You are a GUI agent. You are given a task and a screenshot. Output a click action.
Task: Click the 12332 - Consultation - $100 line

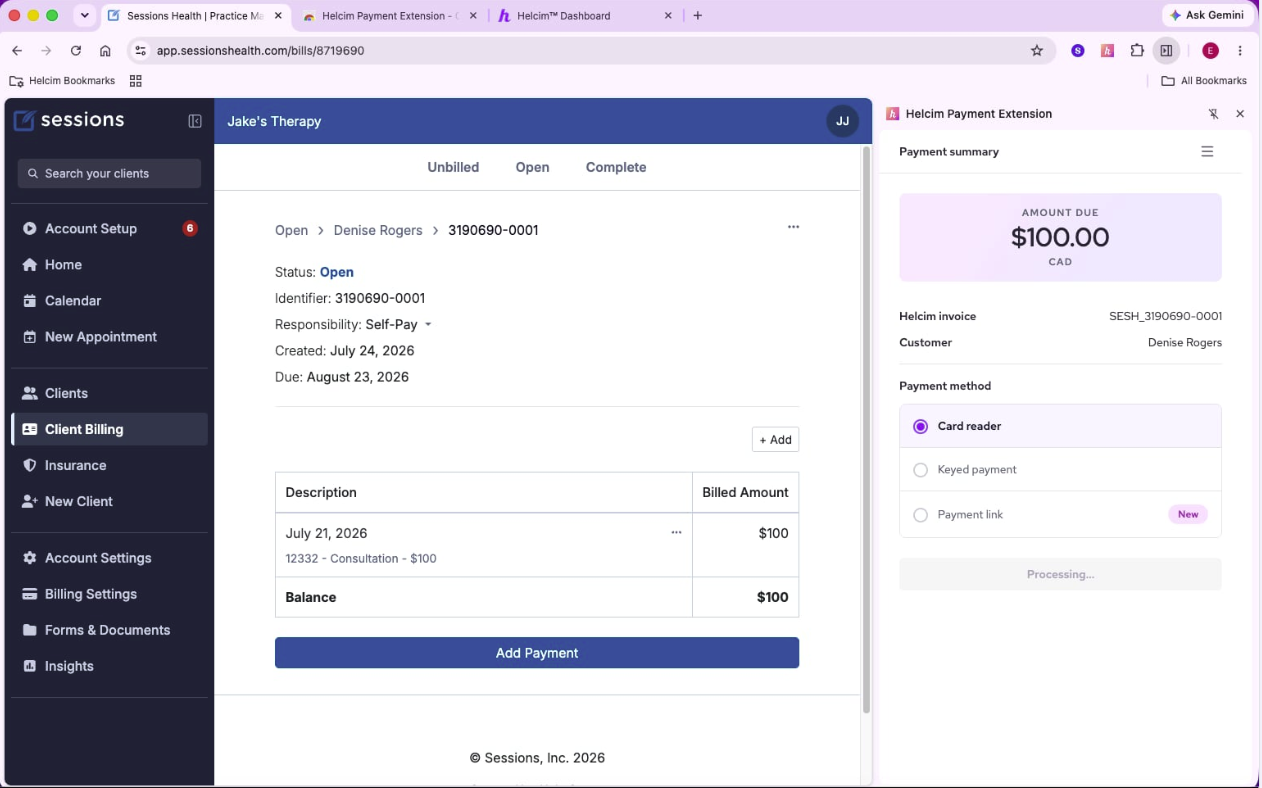361,559
